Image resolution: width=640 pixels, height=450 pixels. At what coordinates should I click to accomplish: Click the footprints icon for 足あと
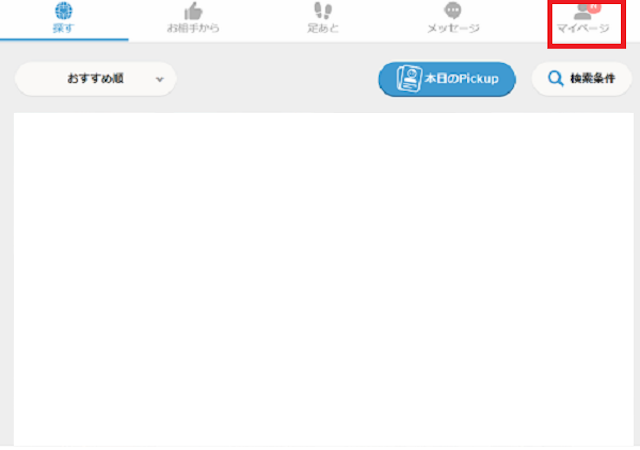[323, 11]
